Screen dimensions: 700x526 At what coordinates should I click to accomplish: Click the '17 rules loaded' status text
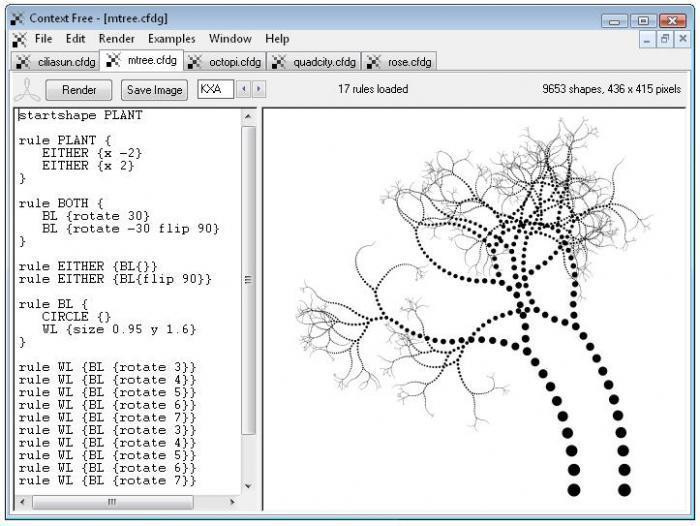click(x=373, y=89)
